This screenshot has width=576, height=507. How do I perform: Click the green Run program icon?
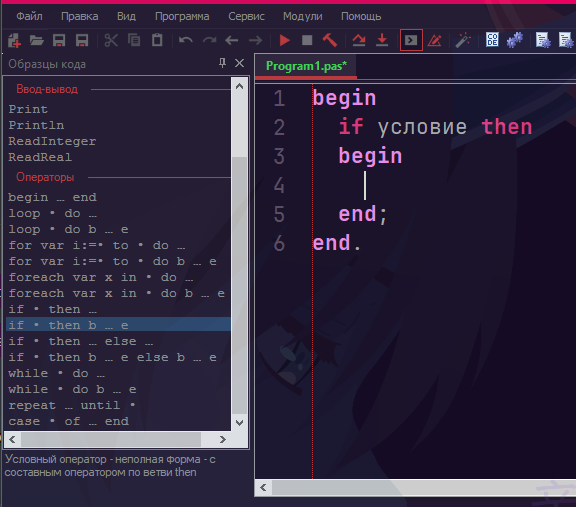pos(285,40)
